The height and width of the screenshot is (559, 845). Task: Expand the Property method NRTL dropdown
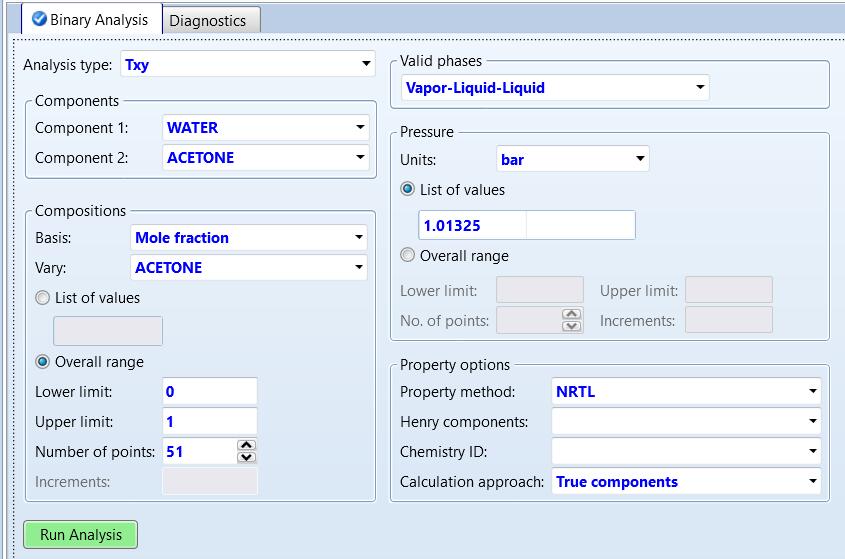click(812, 392)
